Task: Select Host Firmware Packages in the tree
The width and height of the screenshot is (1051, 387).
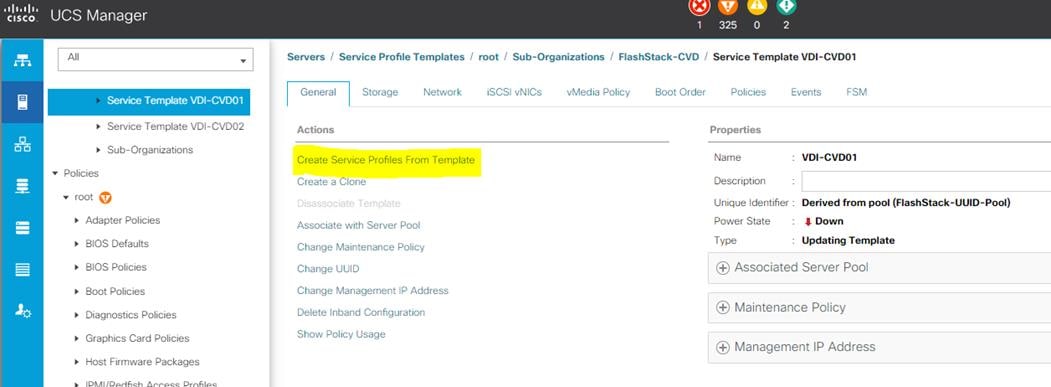Action: 143,362
